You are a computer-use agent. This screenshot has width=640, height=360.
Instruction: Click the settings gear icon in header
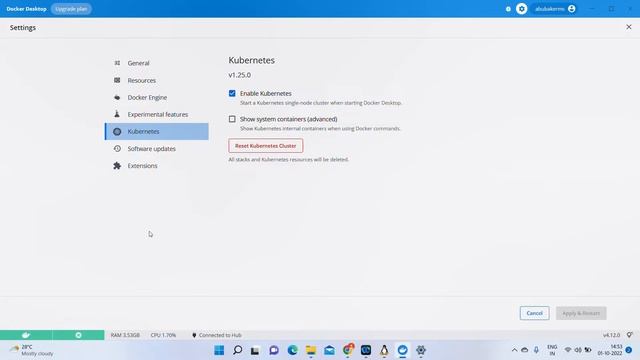[x=522, y=9]
